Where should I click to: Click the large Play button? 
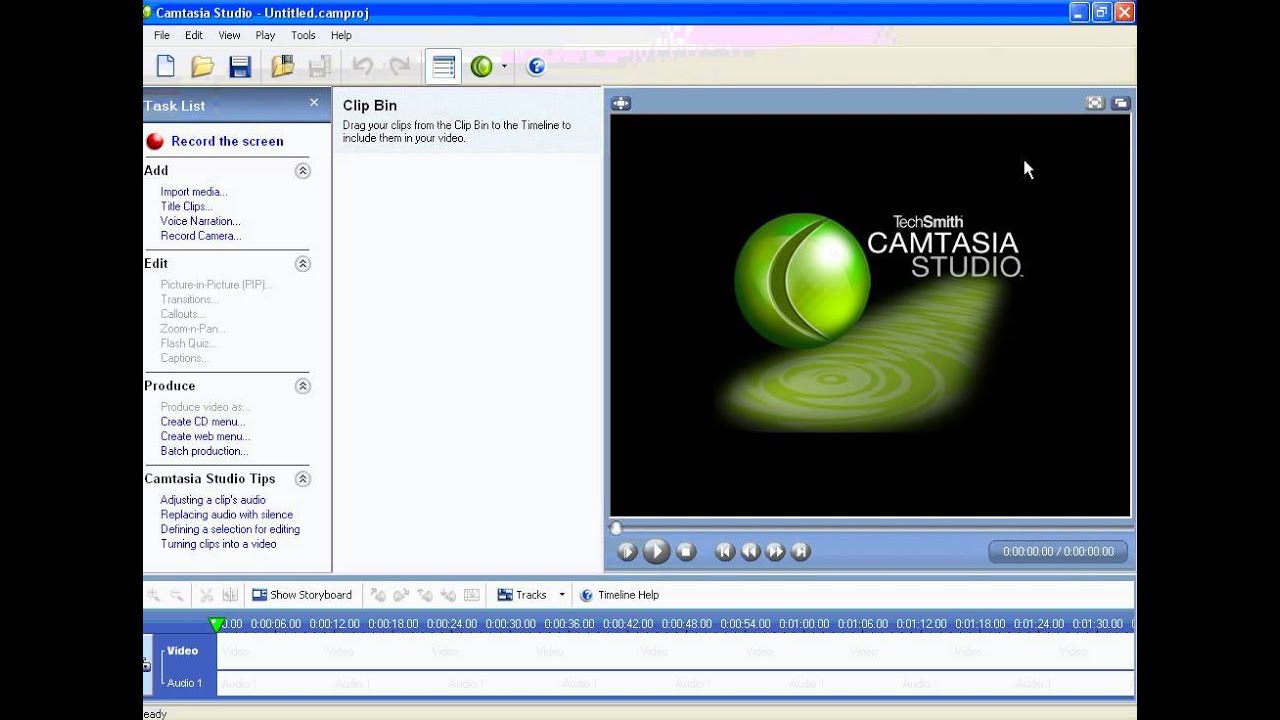tap(656, 551)
